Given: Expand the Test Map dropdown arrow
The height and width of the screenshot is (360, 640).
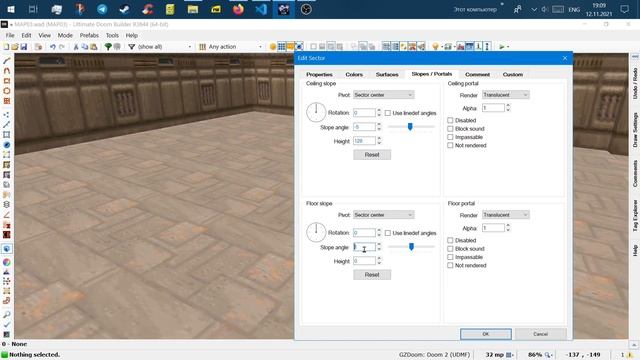Looking at the screenshot, I should tap(508, 47).
